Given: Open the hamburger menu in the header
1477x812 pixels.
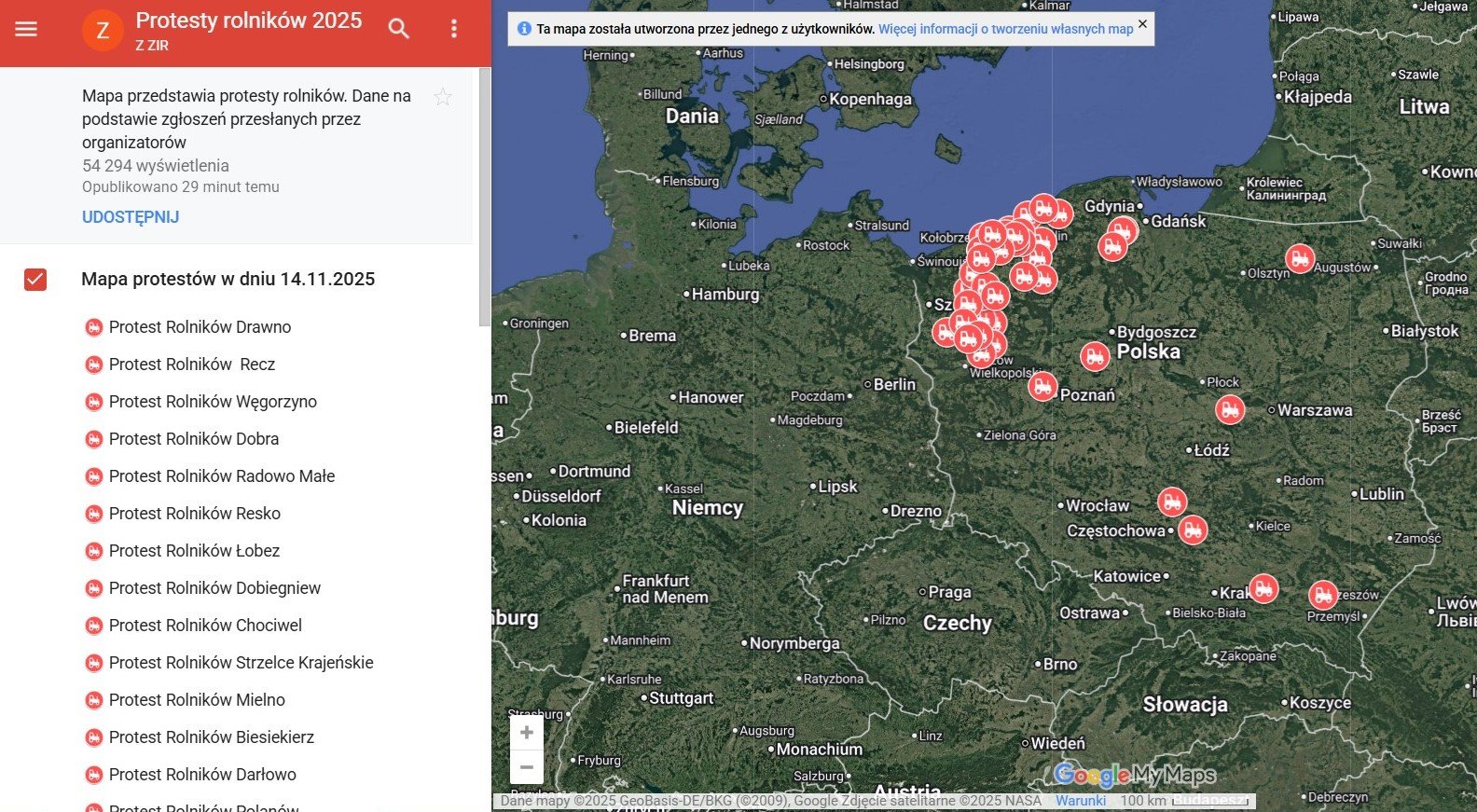Looking at the screenshot, I should [x=26, y=29].
